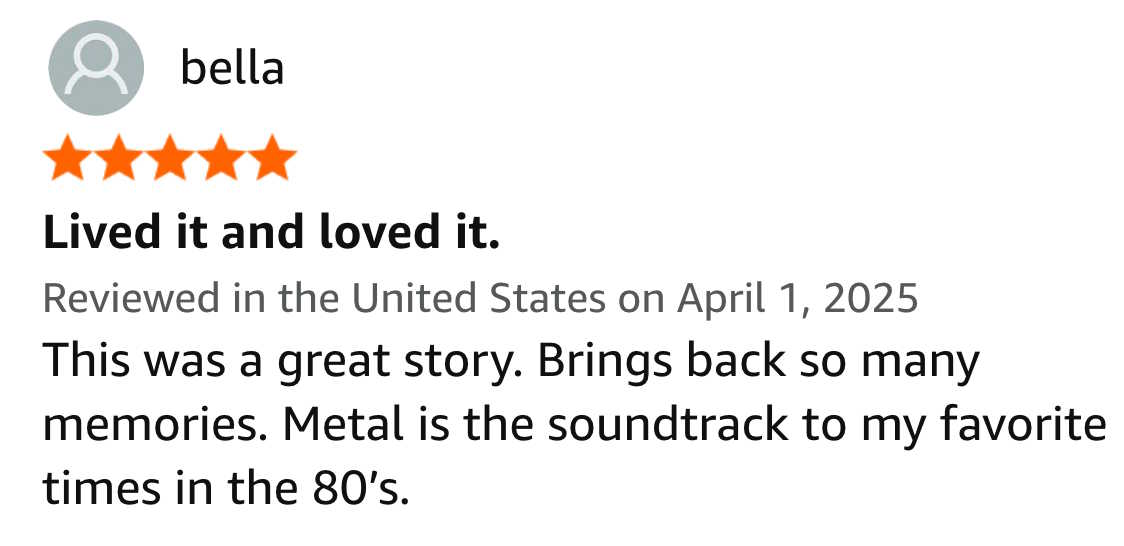Click 'Brings back so many' text
The image size is (1124, 546).
[758, 362]
